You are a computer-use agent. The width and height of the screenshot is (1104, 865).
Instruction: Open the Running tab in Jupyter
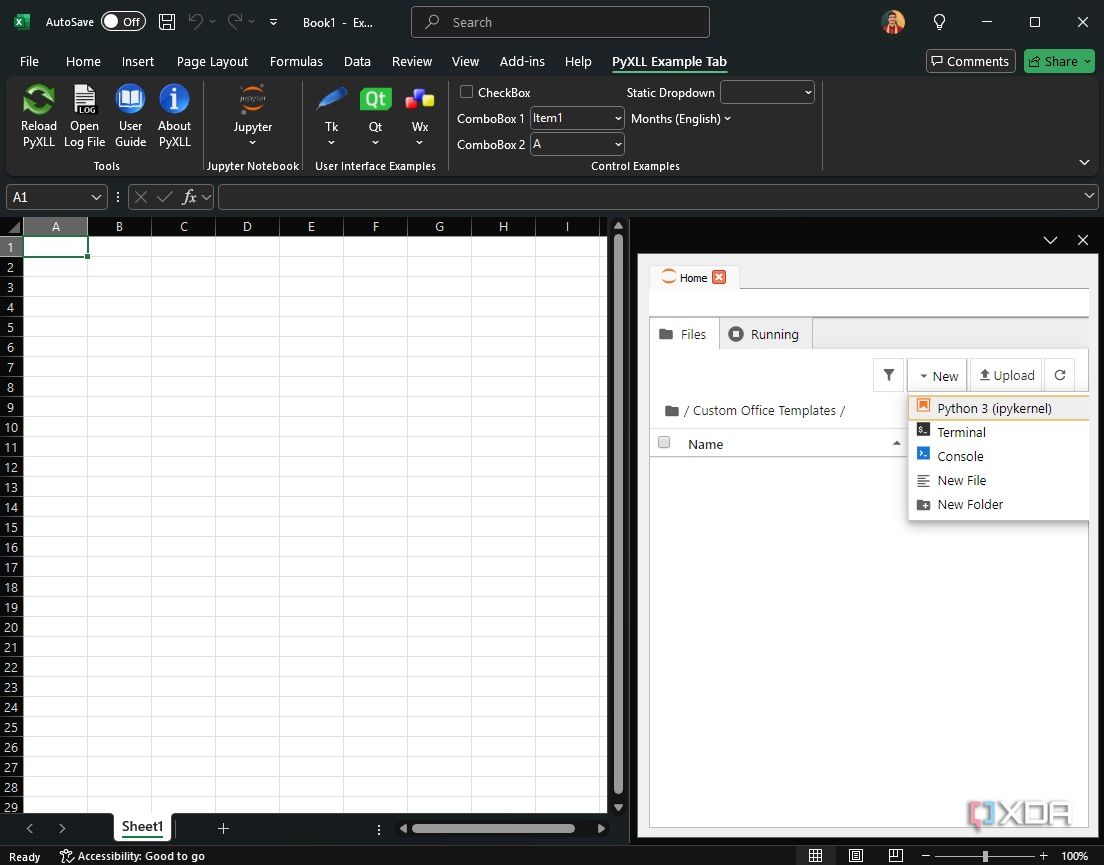(765, 334)
